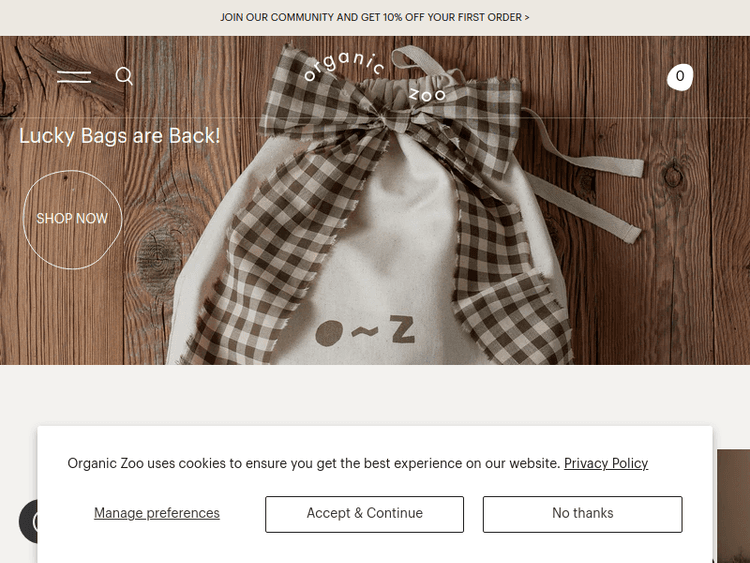Open Manage preferences for cookies
The height and width of the screenshot is (563, 750).
pyautogui.click(x=157, y=513)
